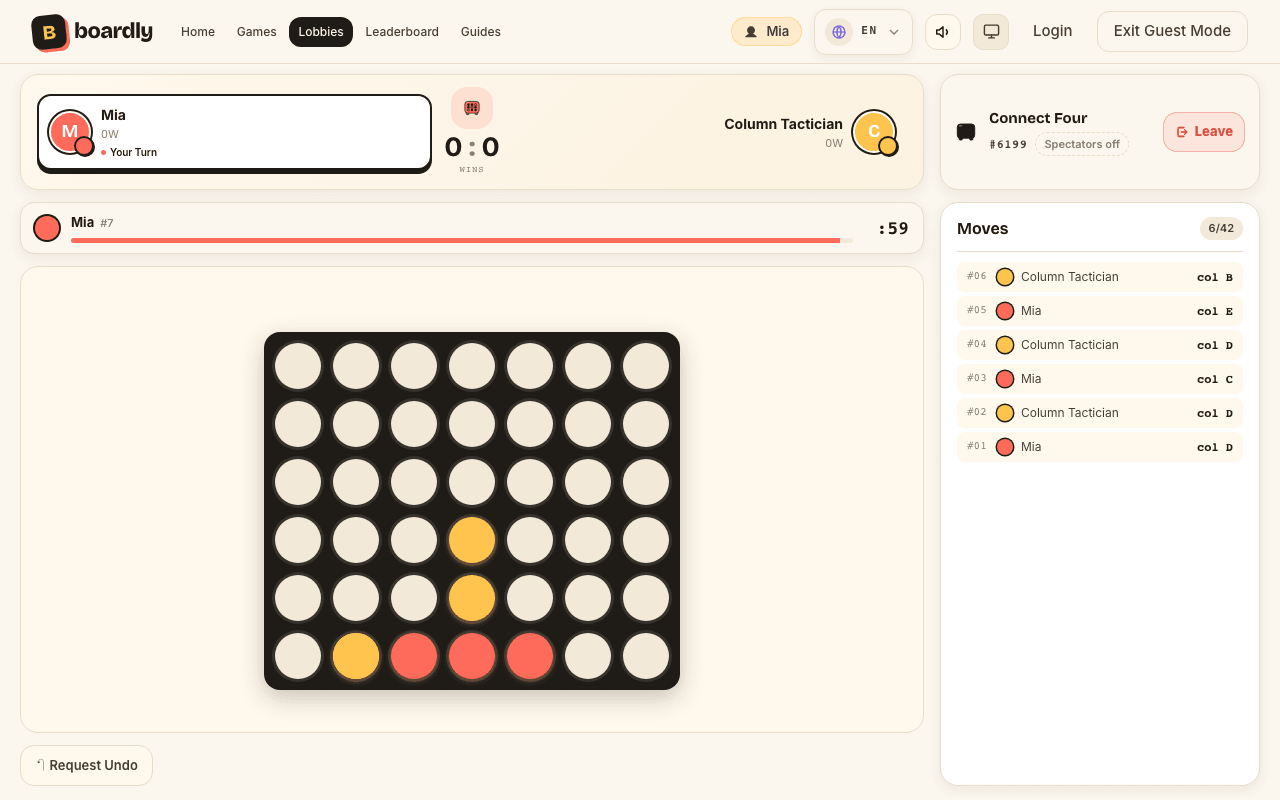Image resolution: width=1280 pixels, height=800 pixels.
Task: Click the 6/42 moves counter badge
Action: 1221,228
